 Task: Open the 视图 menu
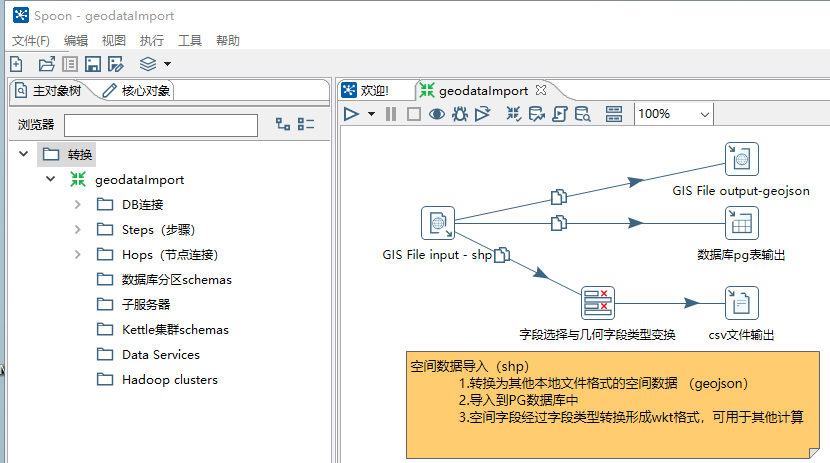(114, 41)
